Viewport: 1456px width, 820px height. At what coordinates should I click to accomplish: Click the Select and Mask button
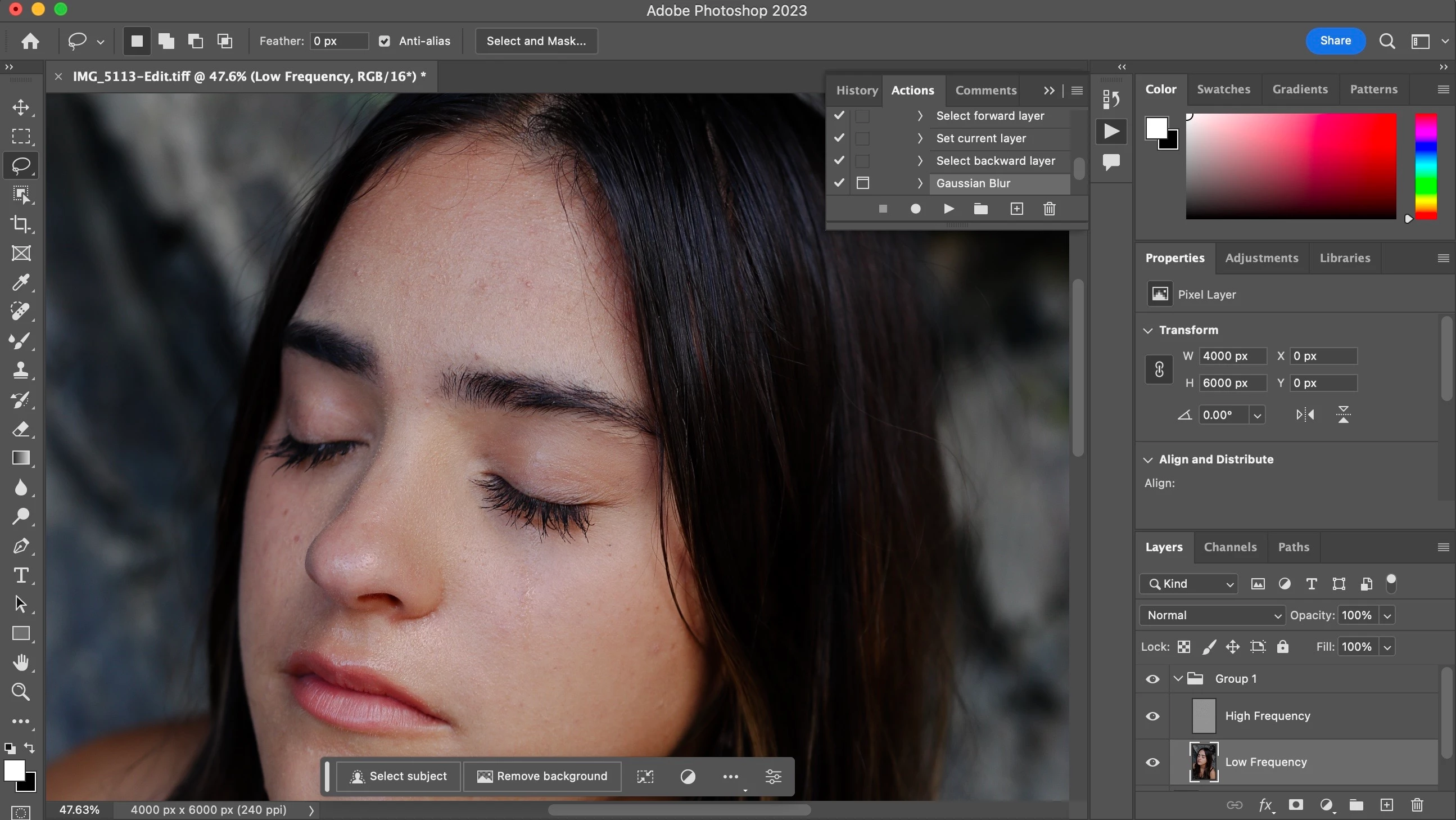(536, 40)
